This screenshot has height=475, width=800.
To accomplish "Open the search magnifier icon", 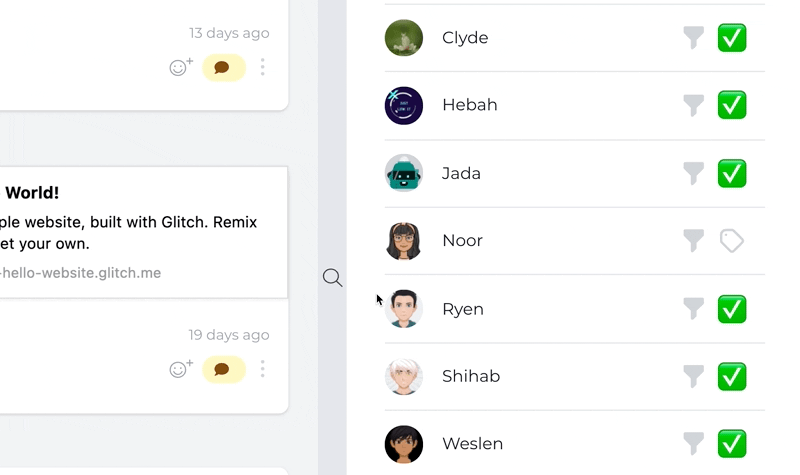I will [x=332, y=278].
